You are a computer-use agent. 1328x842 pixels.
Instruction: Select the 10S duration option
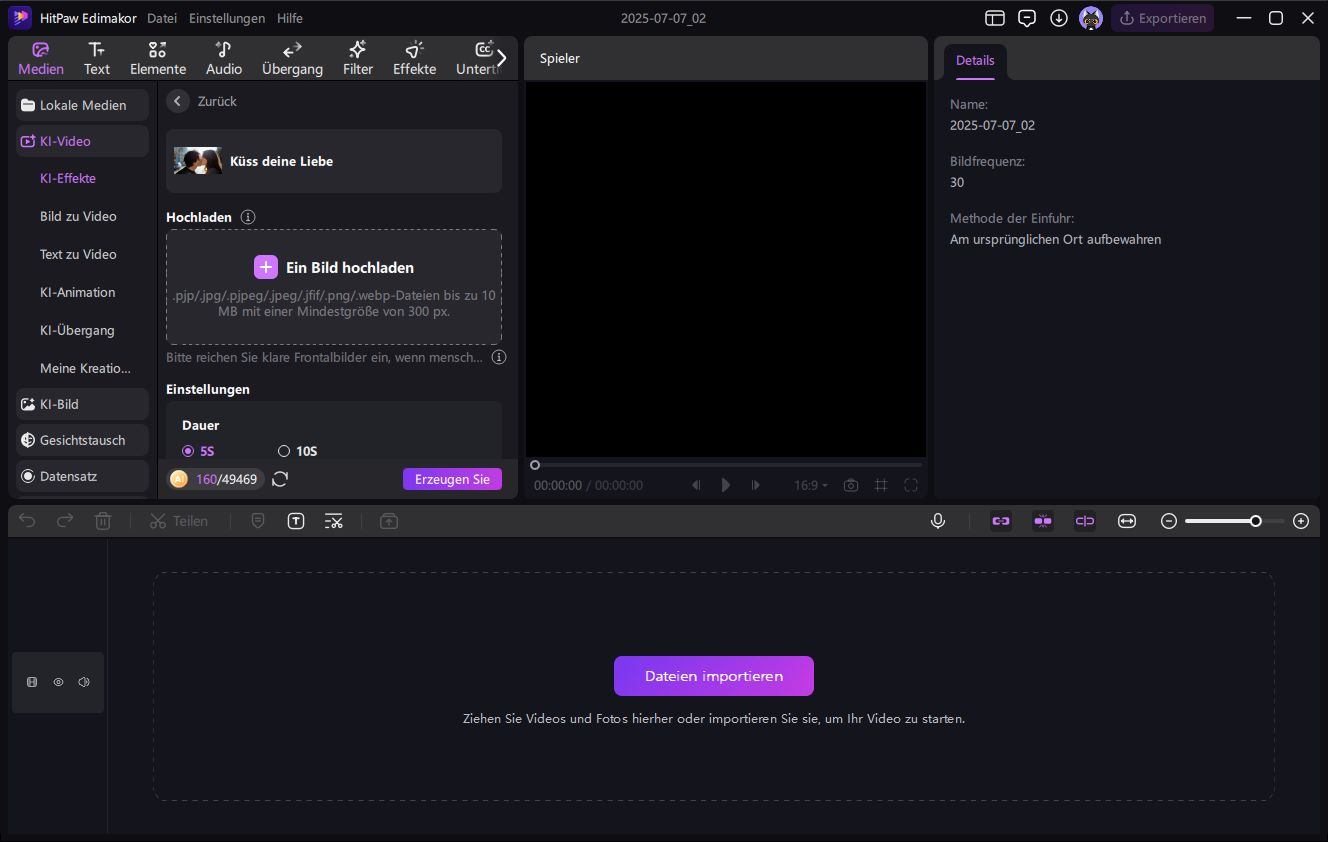[284, 451]
